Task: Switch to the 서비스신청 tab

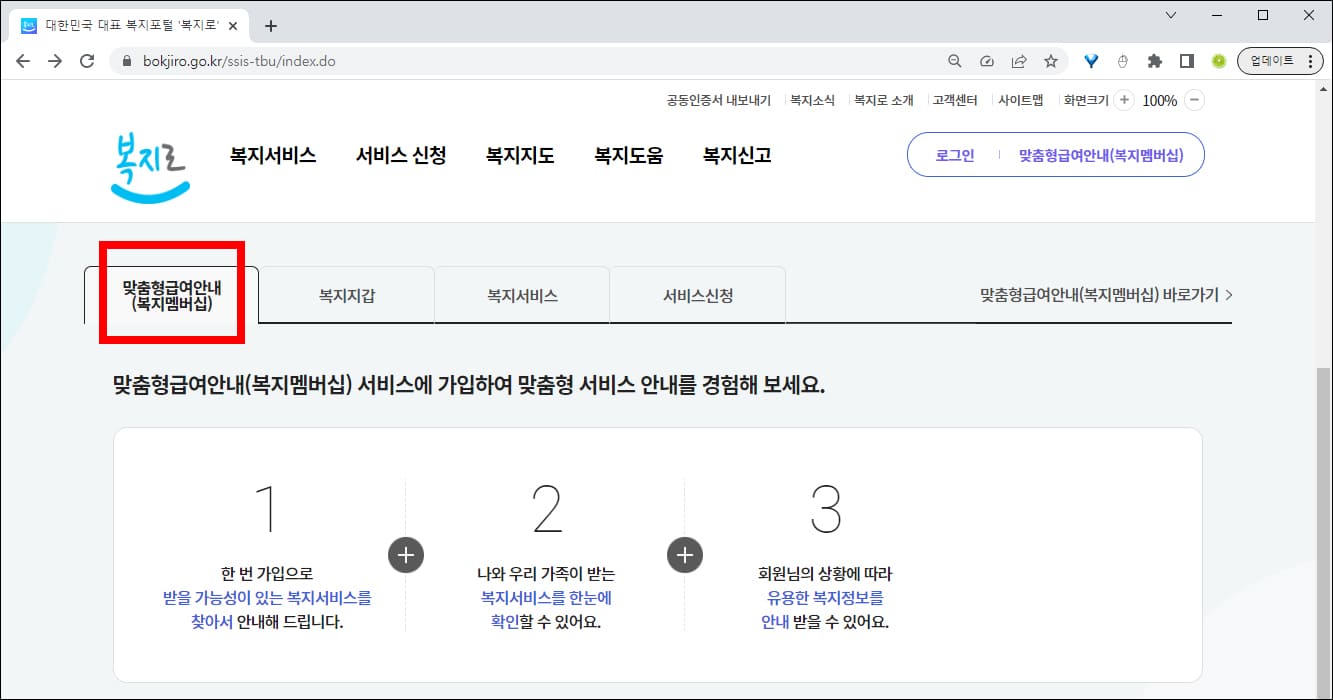Action: tap(697, 294)
